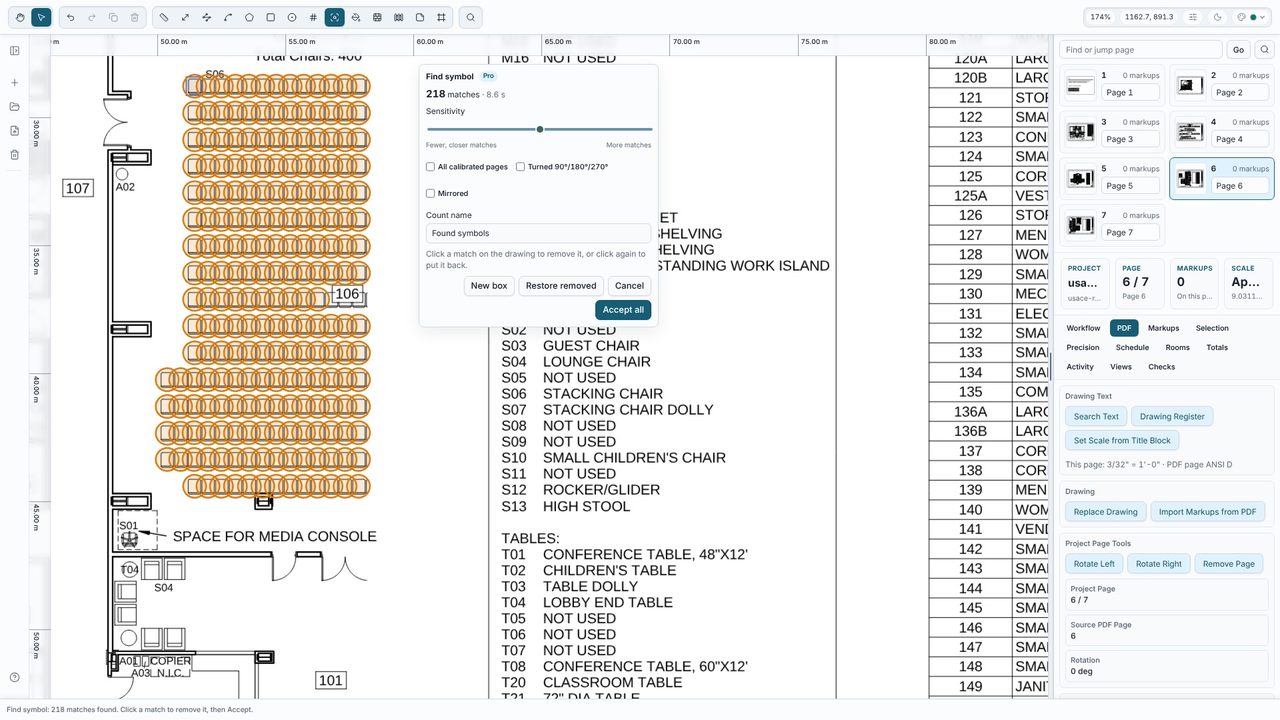Click the Rotate Right button
The height and width of the screenshot is (720, 1280).
(1159, 564)
